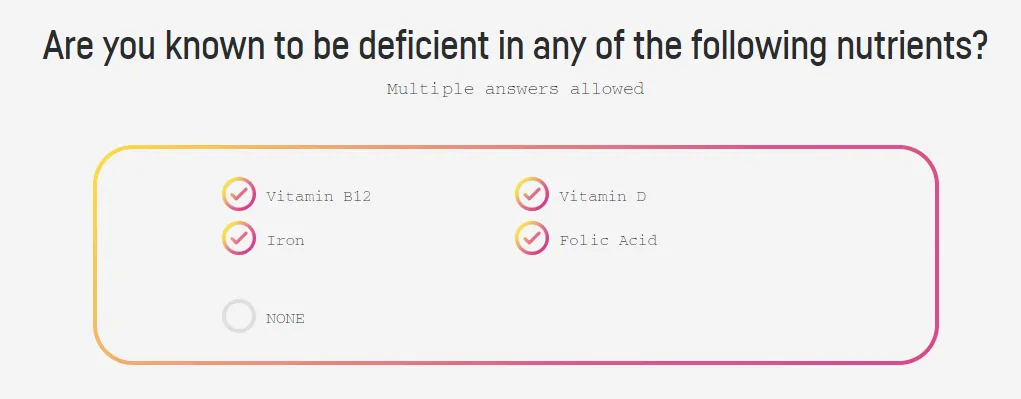Uncheck the Vitamin D checkmark circle
The image size is (1021, 399).
531,195
